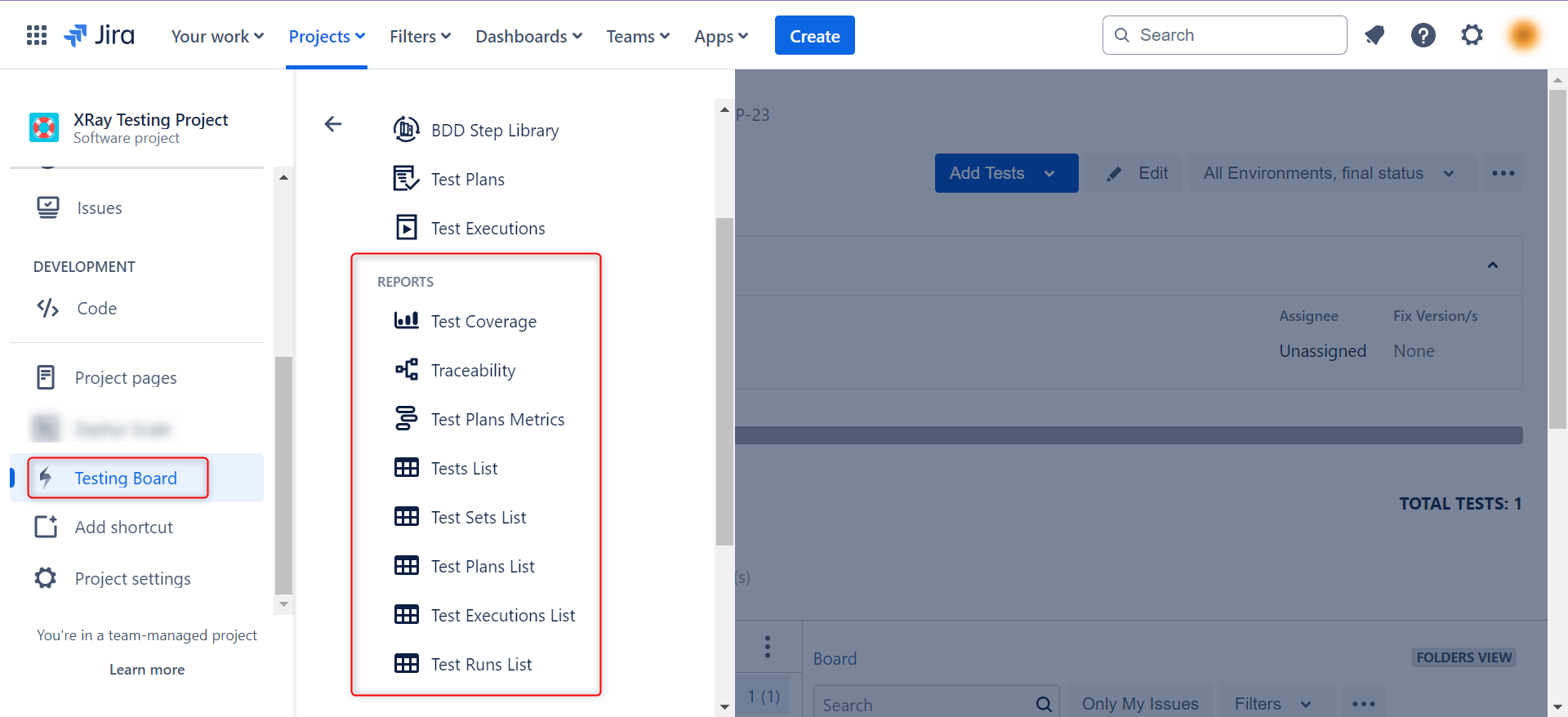
Task: Open the Dashboards menu
Action: tap(528, 37)
